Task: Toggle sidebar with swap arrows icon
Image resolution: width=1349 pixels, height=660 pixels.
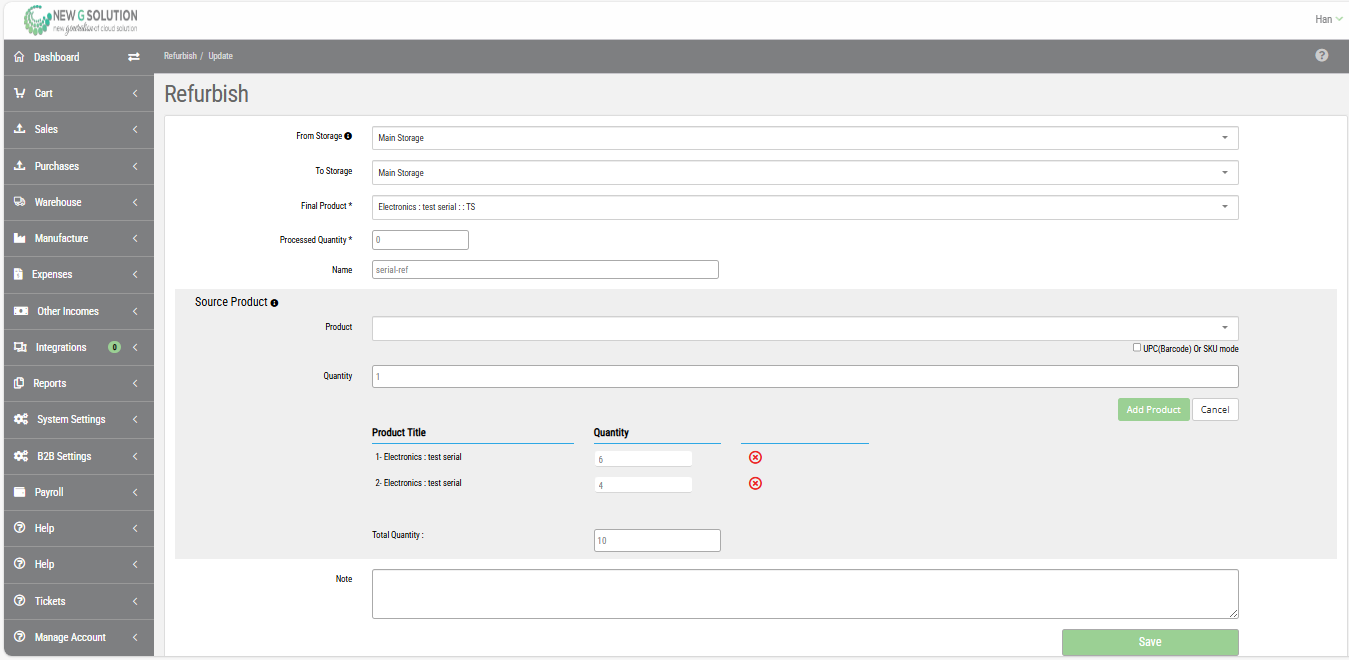Action: 134,57
